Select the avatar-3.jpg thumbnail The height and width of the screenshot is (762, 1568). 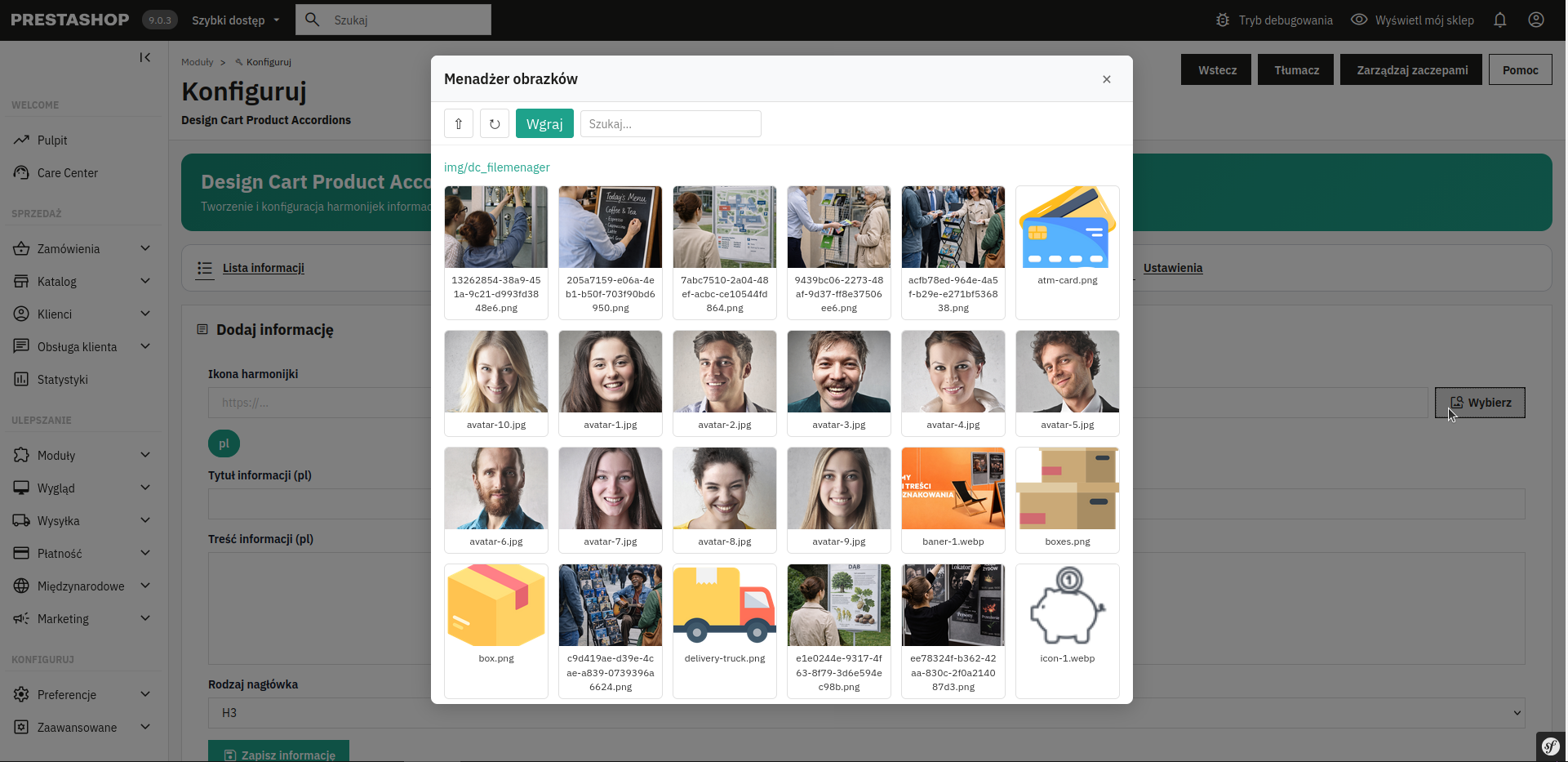click(x=839, y=383)
